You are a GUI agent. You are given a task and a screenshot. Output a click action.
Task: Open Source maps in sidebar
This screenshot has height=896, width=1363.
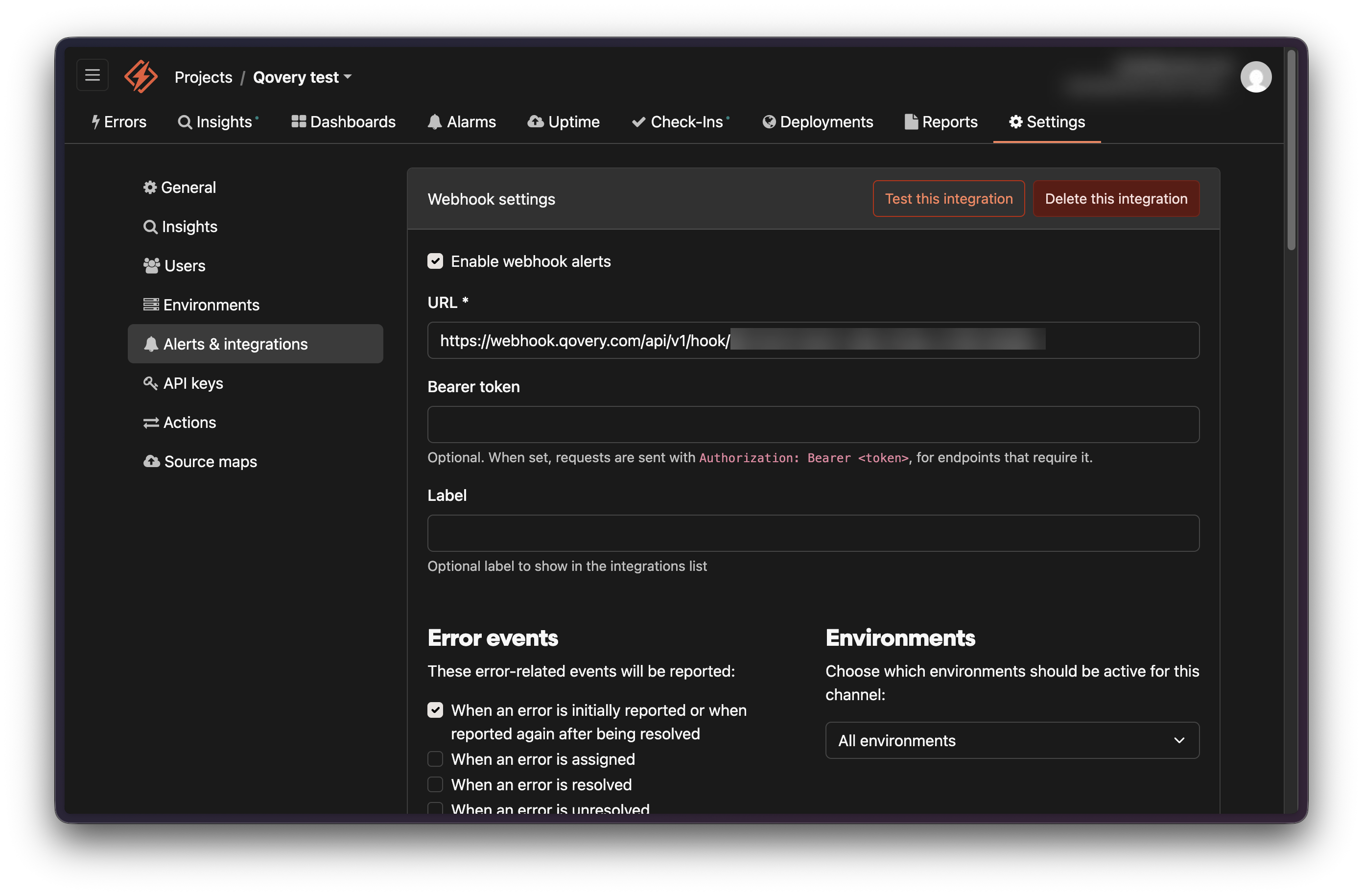tap(256, 462)
